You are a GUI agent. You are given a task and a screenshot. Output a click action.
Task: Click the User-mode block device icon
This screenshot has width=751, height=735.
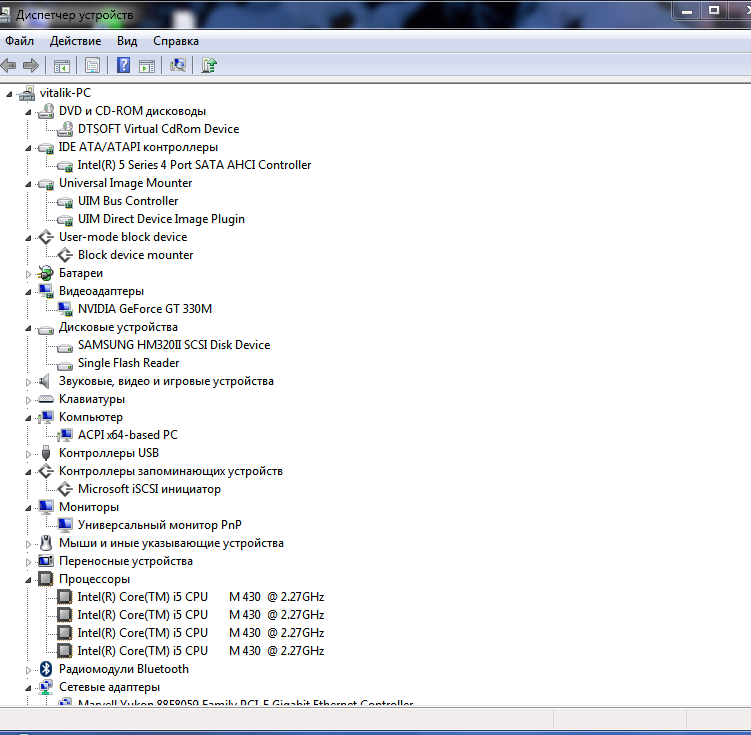click(x=46, y=237)
